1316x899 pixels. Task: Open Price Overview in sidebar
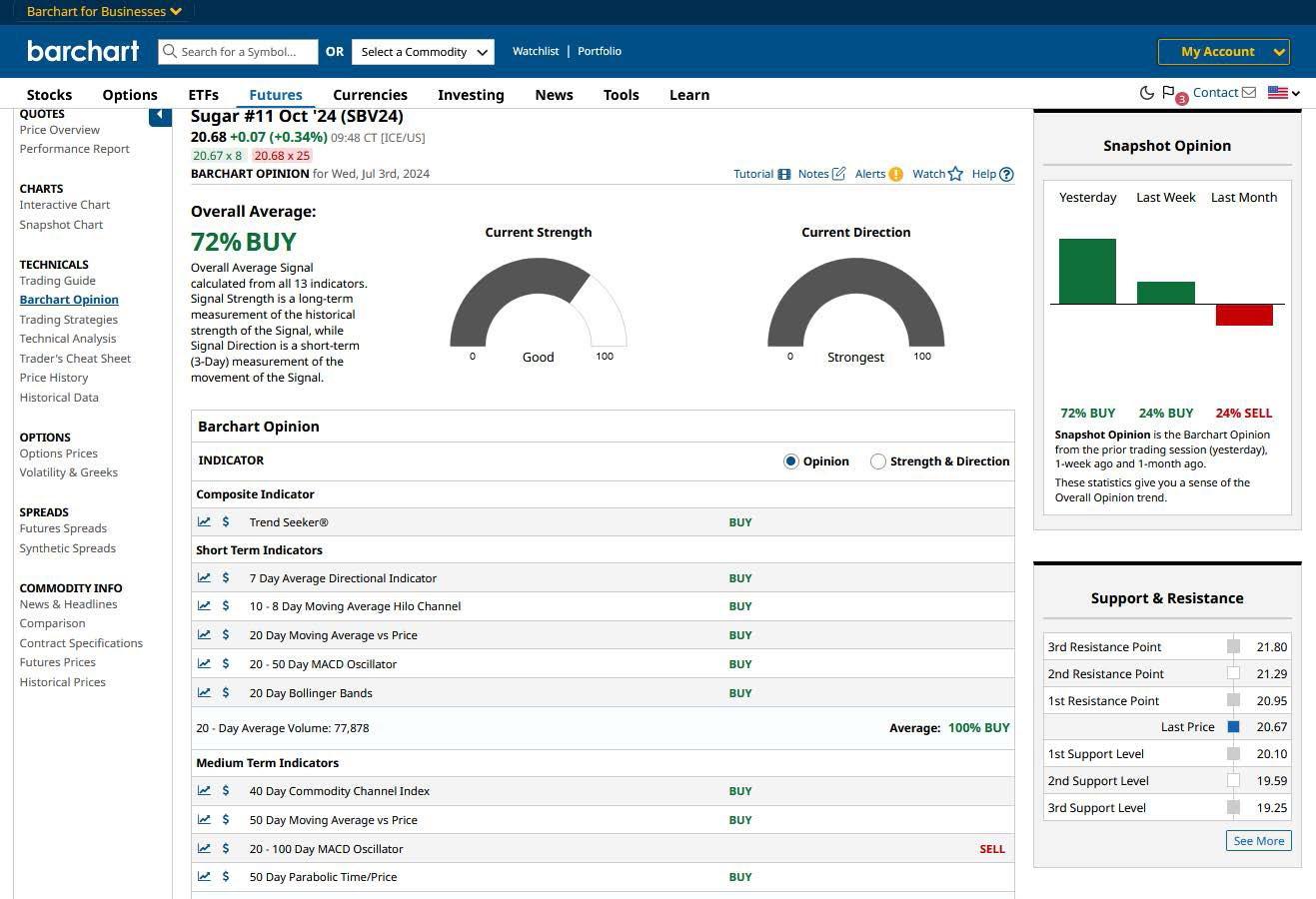pyautogui.click(x=60, y=130)
